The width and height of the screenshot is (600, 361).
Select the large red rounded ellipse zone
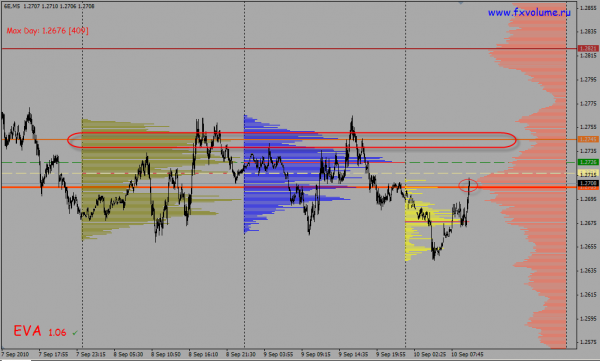click(x=292, y=140)
